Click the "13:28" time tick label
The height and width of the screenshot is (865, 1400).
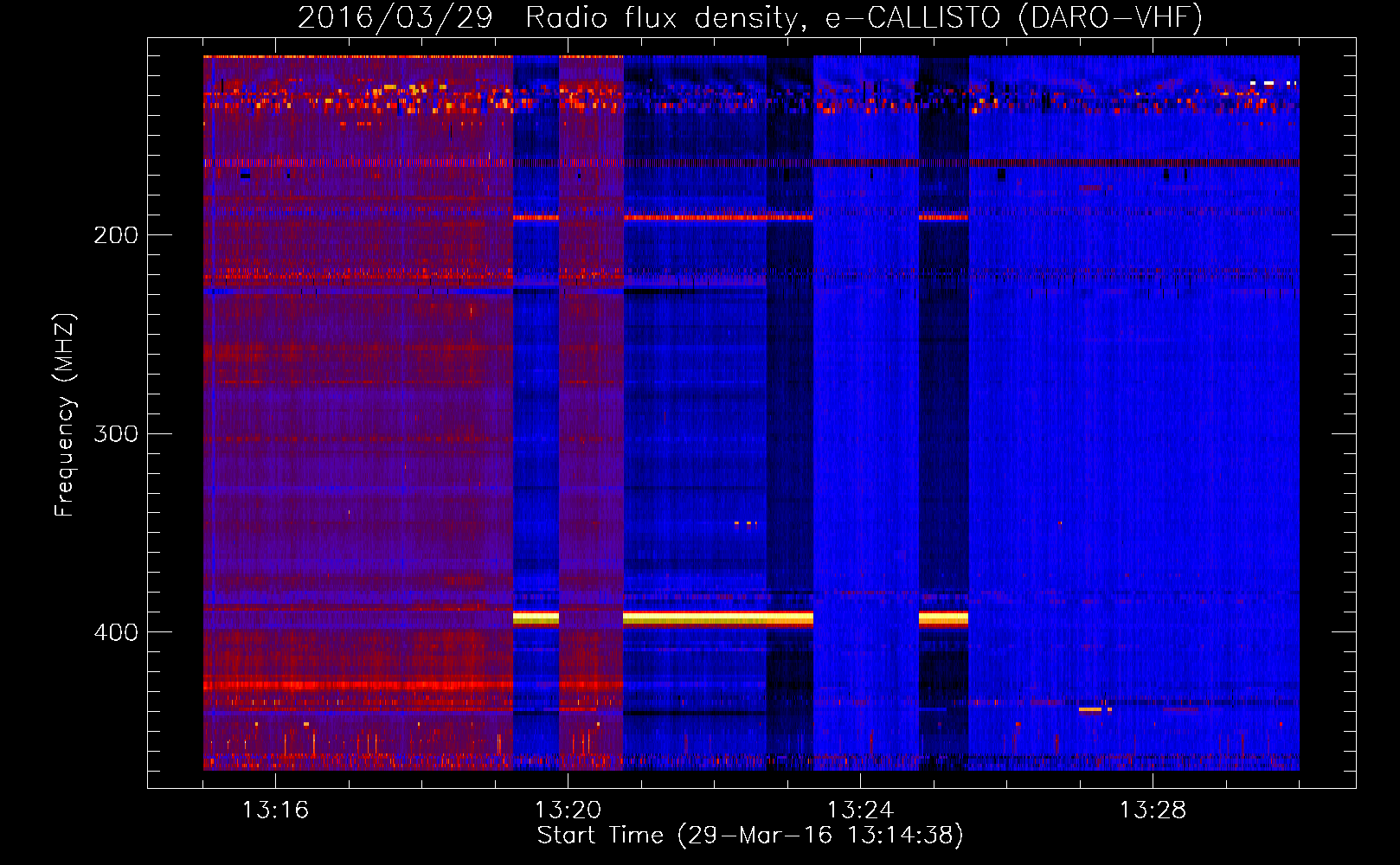click(1153, 811)
